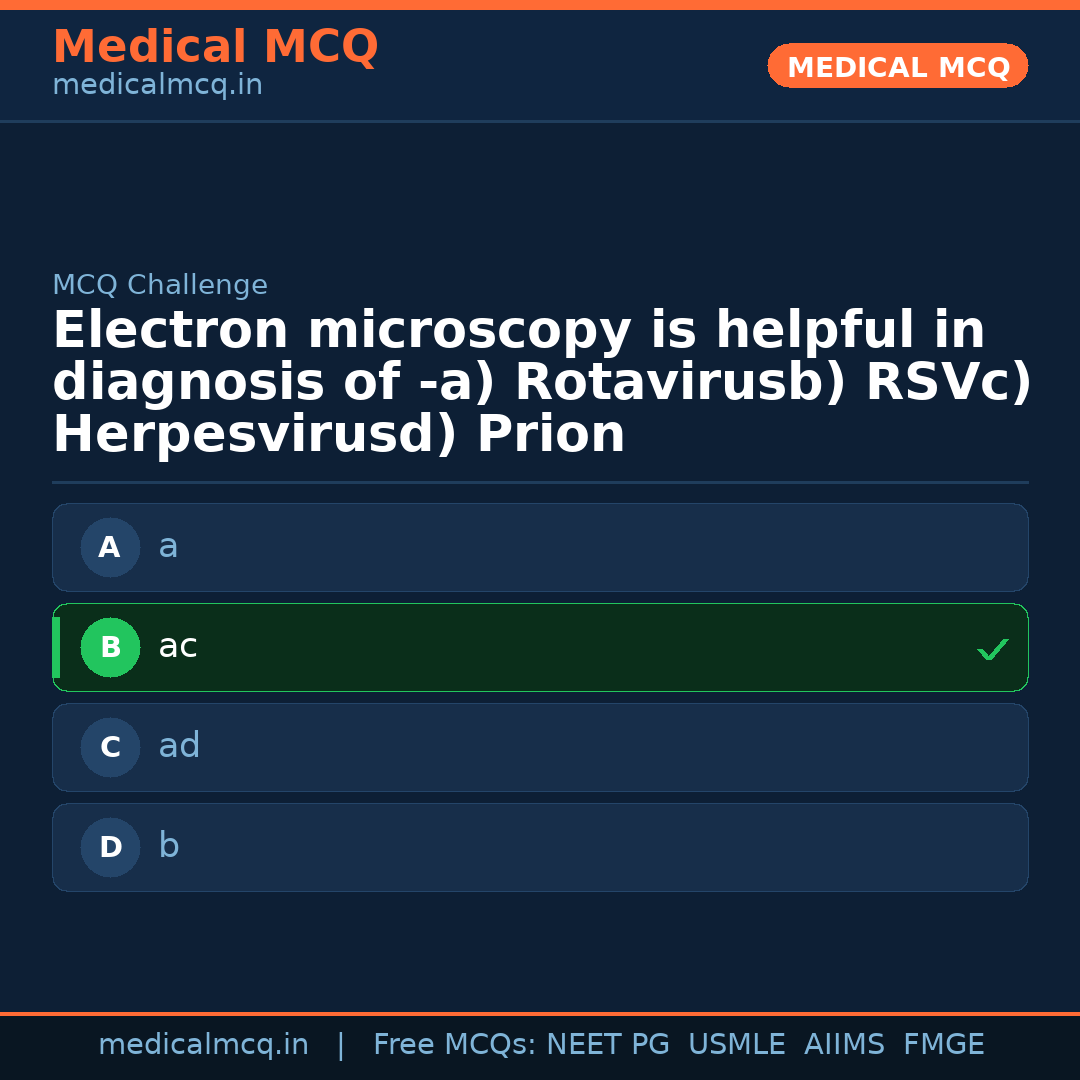Open medicalmcq.in link in the footer
The height and width of the screenshot is (1080, 1080).
(203, 1045)
